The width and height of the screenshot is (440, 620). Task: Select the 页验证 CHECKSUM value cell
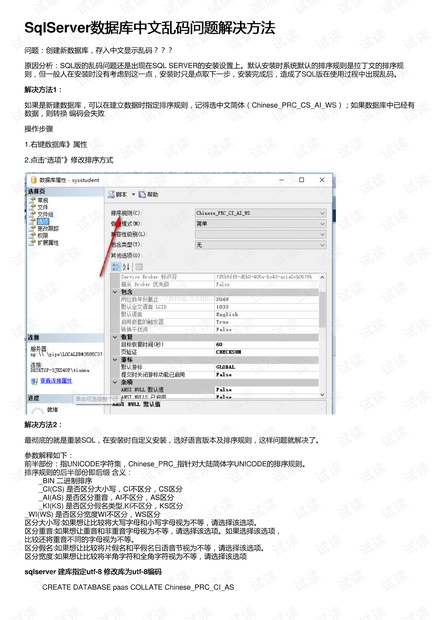[266, 352]
